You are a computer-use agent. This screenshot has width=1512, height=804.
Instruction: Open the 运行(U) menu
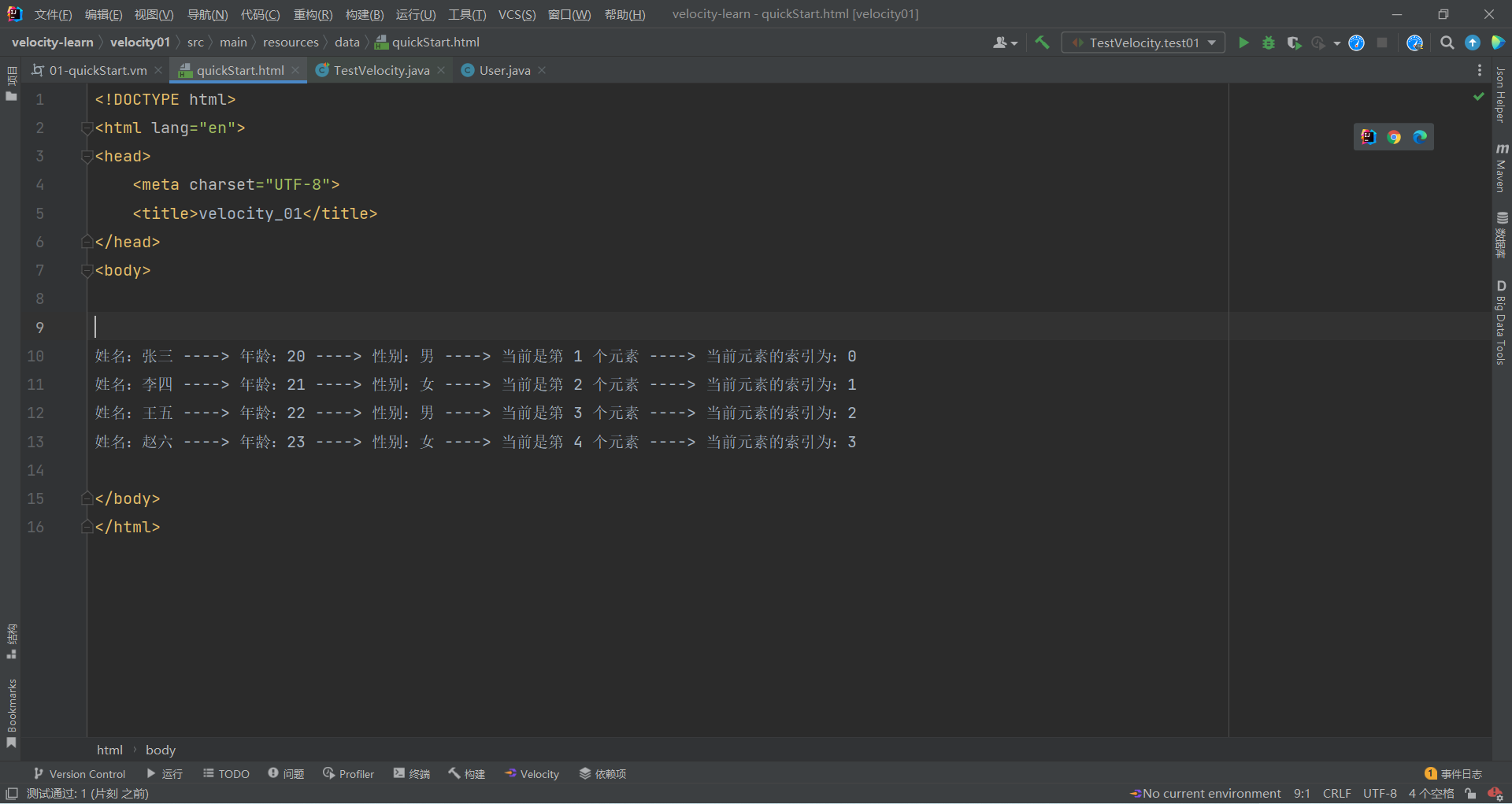(x=415, y=14)
